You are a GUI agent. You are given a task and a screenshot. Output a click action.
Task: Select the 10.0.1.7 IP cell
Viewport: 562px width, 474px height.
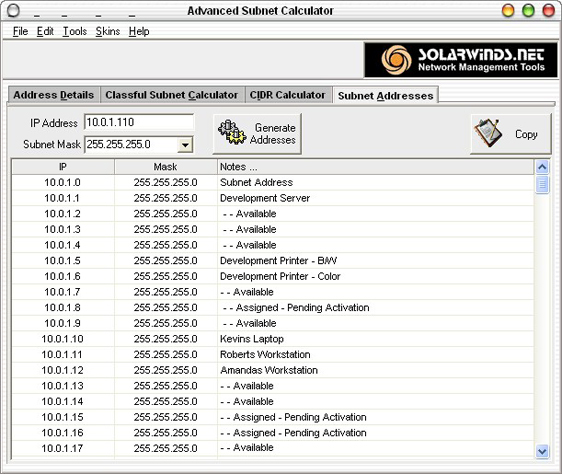63,292
